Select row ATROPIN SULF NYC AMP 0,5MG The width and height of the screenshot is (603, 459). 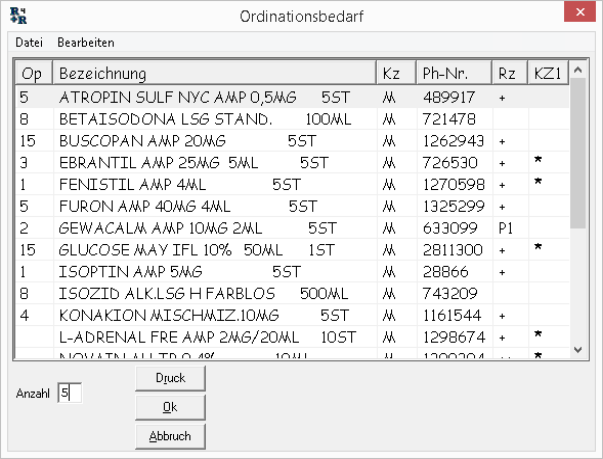(292, 97)
